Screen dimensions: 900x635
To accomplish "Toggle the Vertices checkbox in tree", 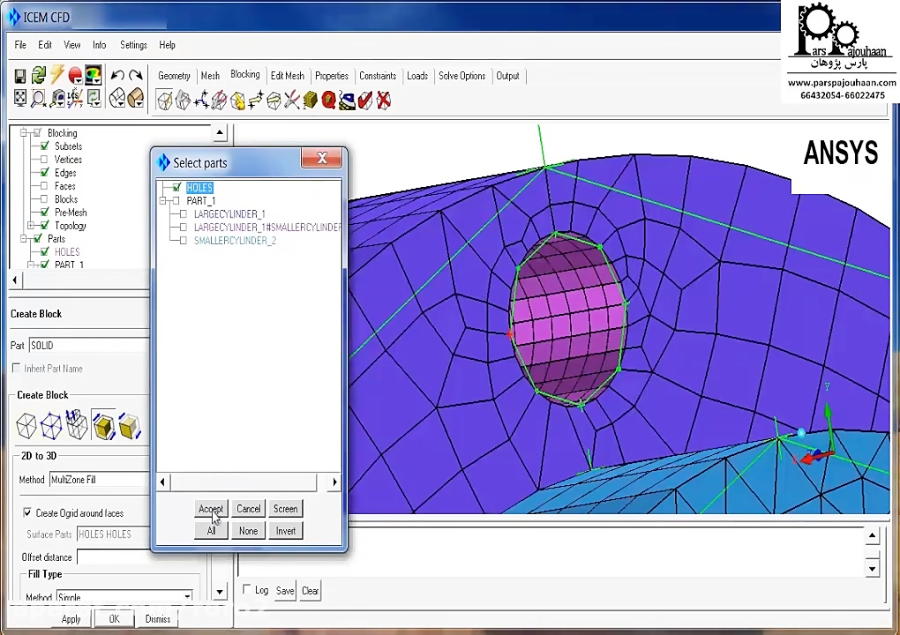I will tap(44, 160).
